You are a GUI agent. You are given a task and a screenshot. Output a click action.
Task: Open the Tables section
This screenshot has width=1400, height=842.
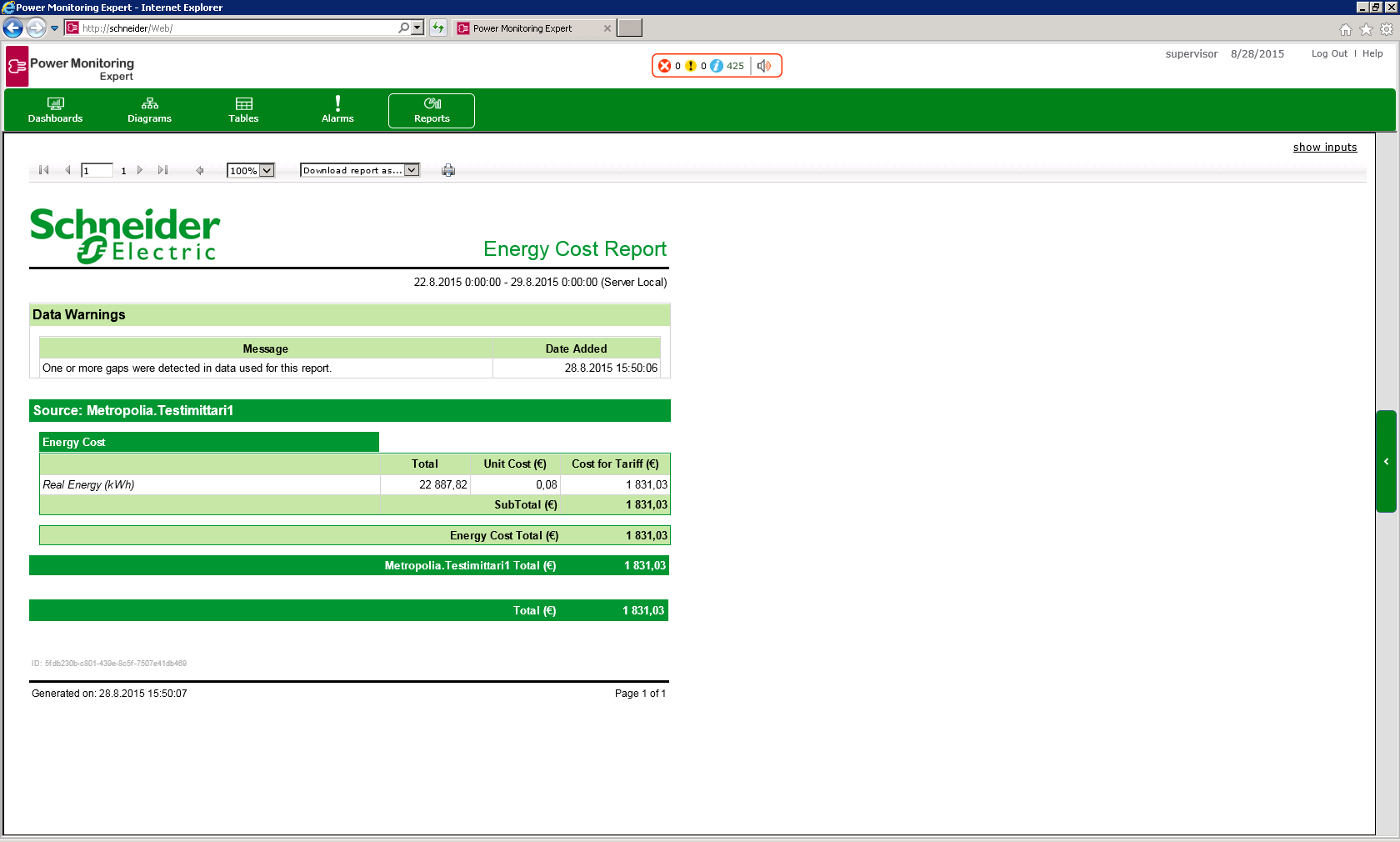[243, 111]
